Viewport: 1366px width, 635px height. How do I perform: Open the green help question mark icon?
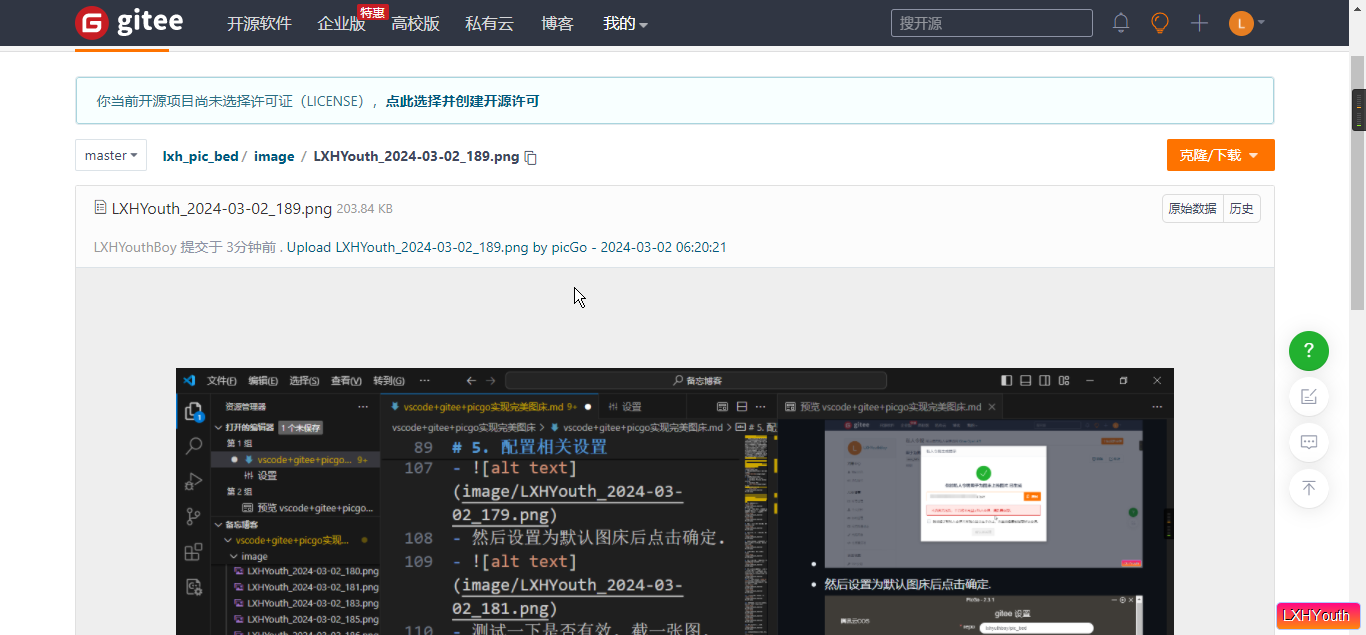point(1308,351)
